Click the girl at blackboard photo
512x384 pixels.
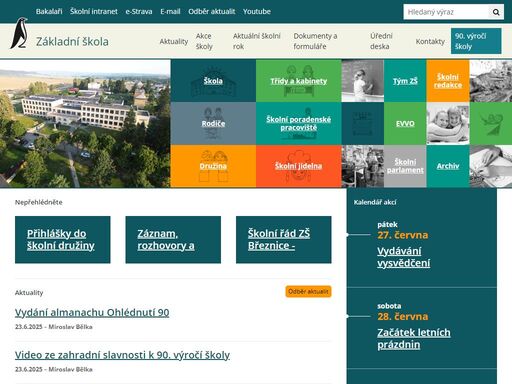tap(363, 81)
